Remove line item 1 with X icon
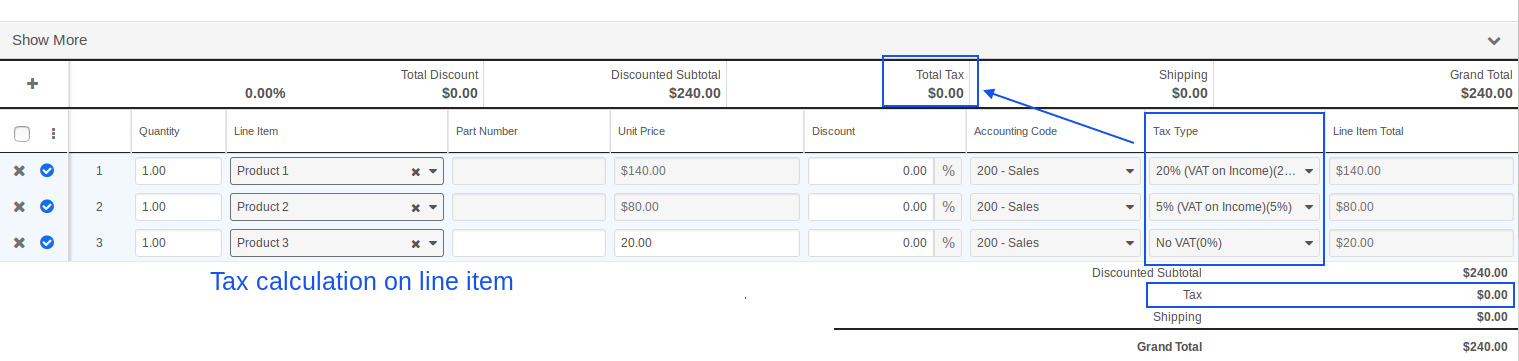Viewport: 1519px width, 361px height. (x=19, y=171)
